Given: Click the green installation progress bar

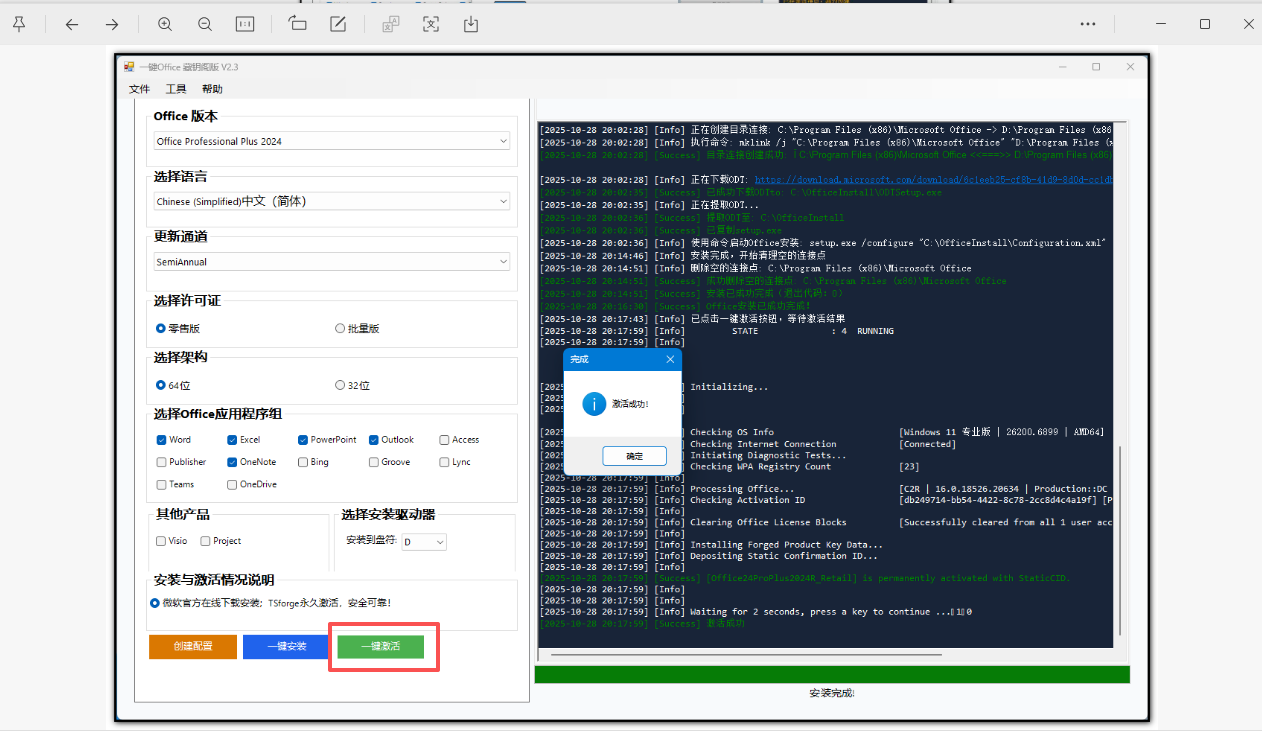Looking at the screenshot, I should (x=832, y=675).
